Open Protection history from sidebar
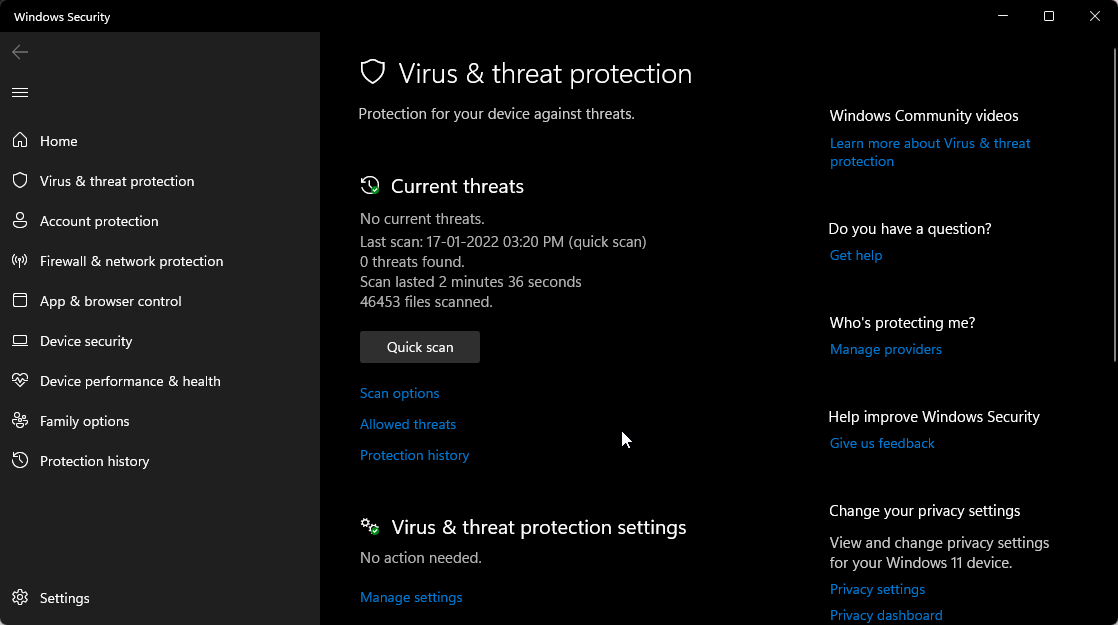Screen dimensions: 1118x625 click(x=94, y=460)
